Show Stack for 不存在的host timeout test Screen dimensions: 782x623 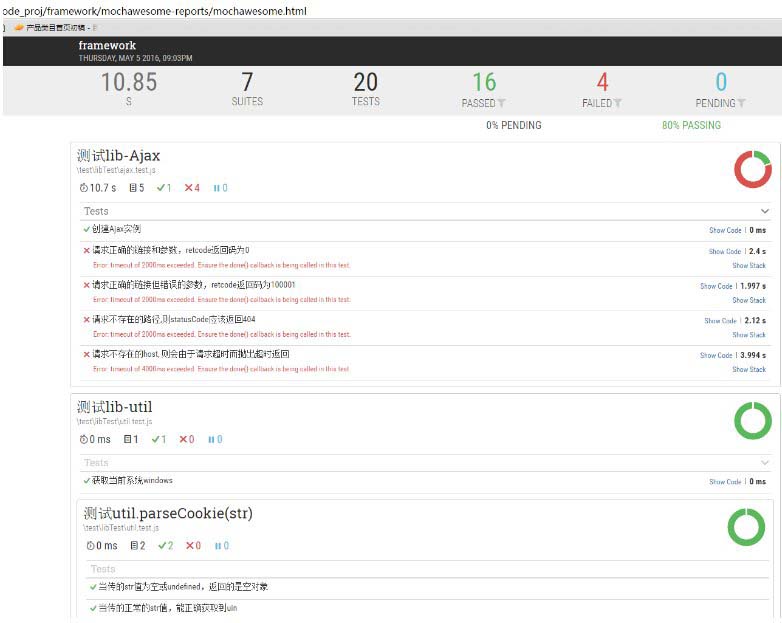point(749,369)
